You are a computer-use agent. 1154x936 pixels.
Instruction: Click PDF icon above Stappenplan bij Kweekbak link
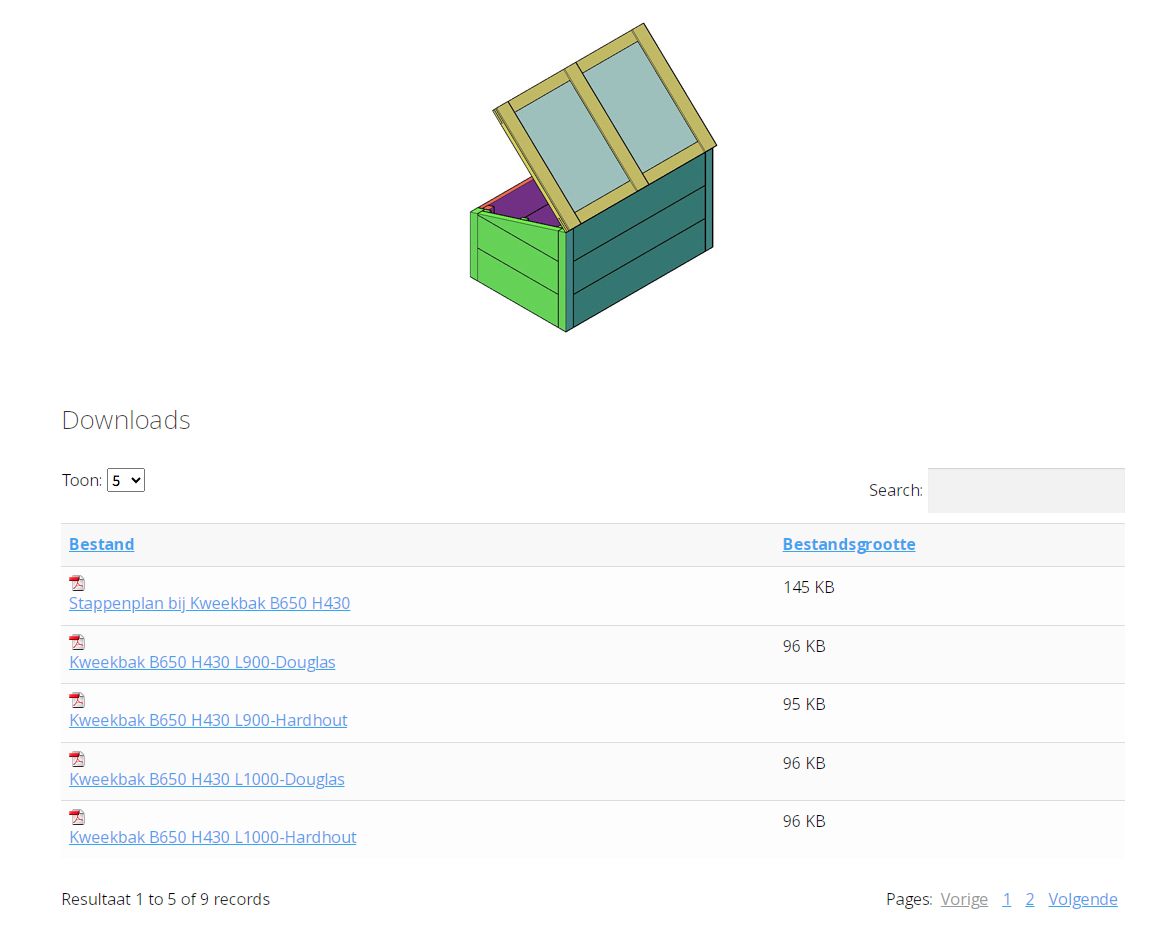coord(77,583)
